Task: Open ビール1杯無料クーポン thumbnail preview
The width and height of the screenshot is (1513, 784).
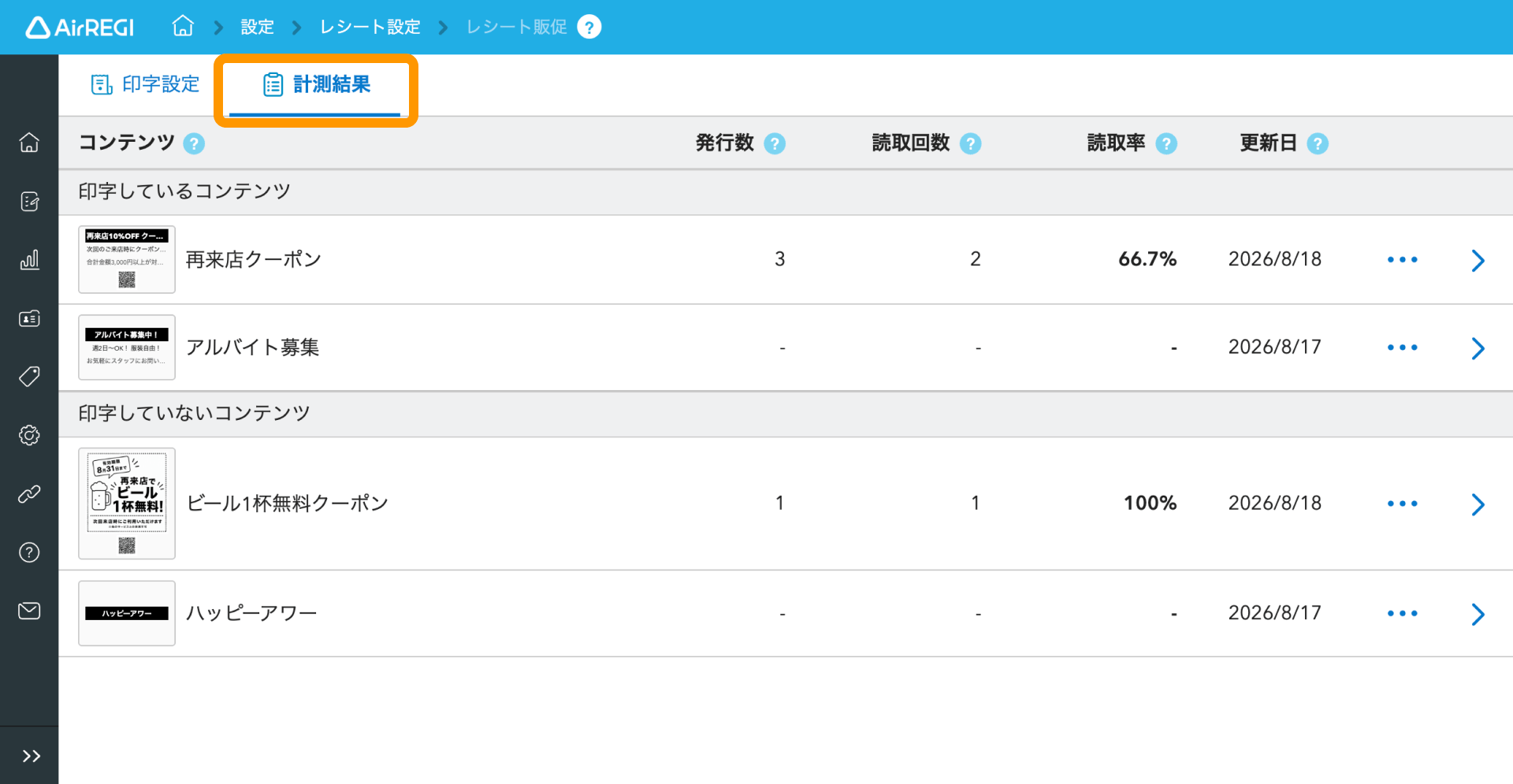Action: (127, 503)
